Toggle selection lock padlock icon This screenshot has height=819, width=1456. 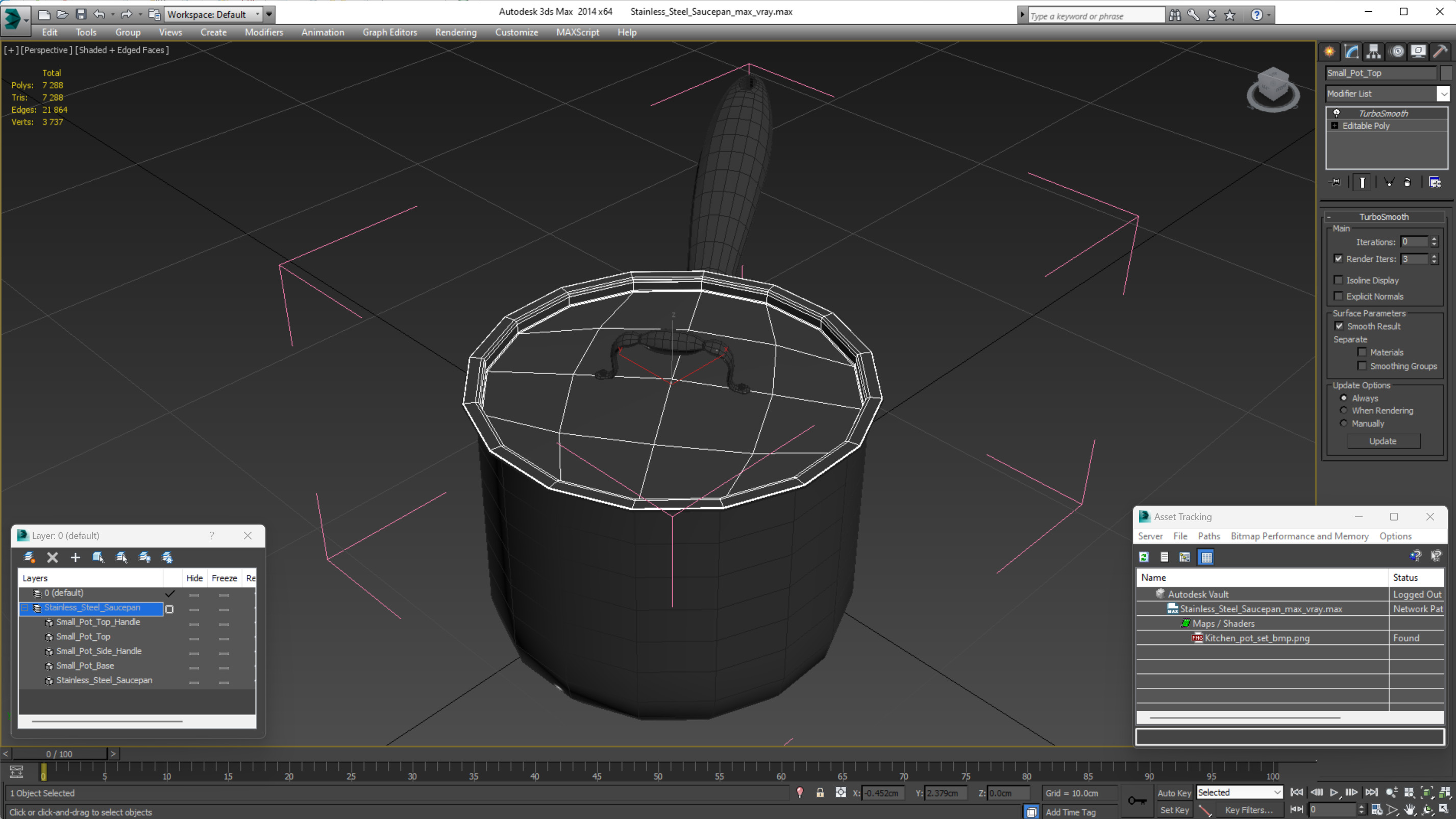point(820,792)
